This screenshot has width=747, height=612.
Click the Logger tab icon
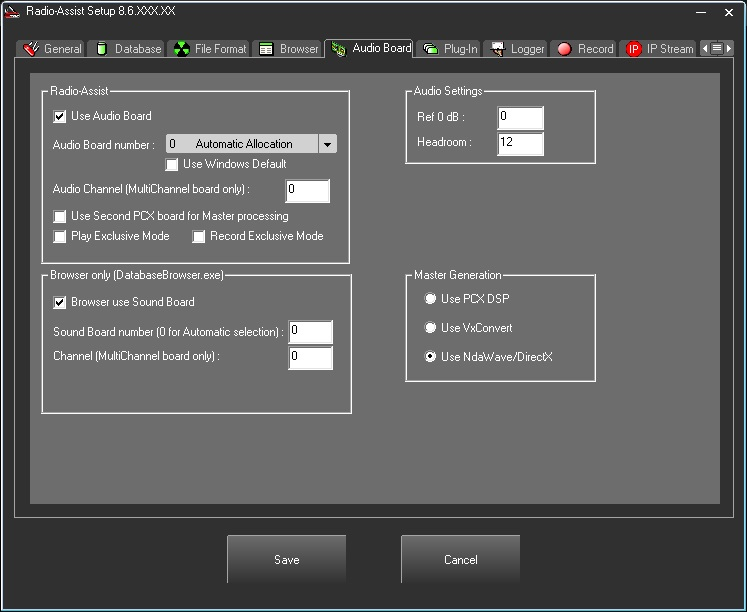coord(498,49)
